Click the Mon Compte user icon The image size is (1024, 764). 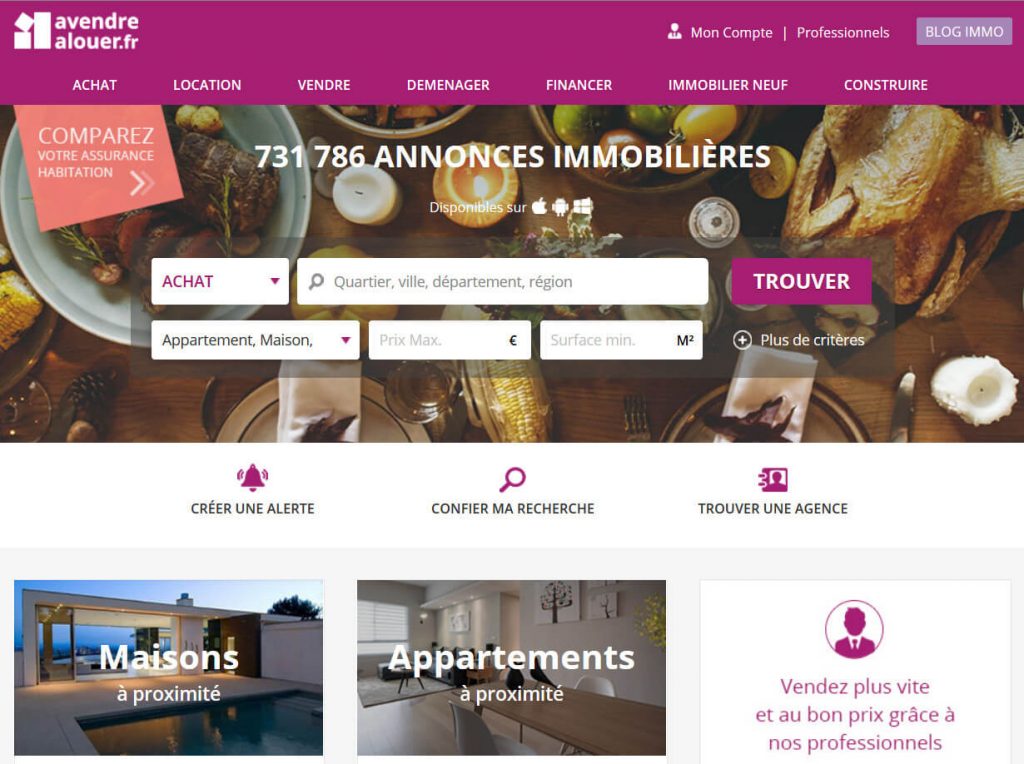pos(675,31)
